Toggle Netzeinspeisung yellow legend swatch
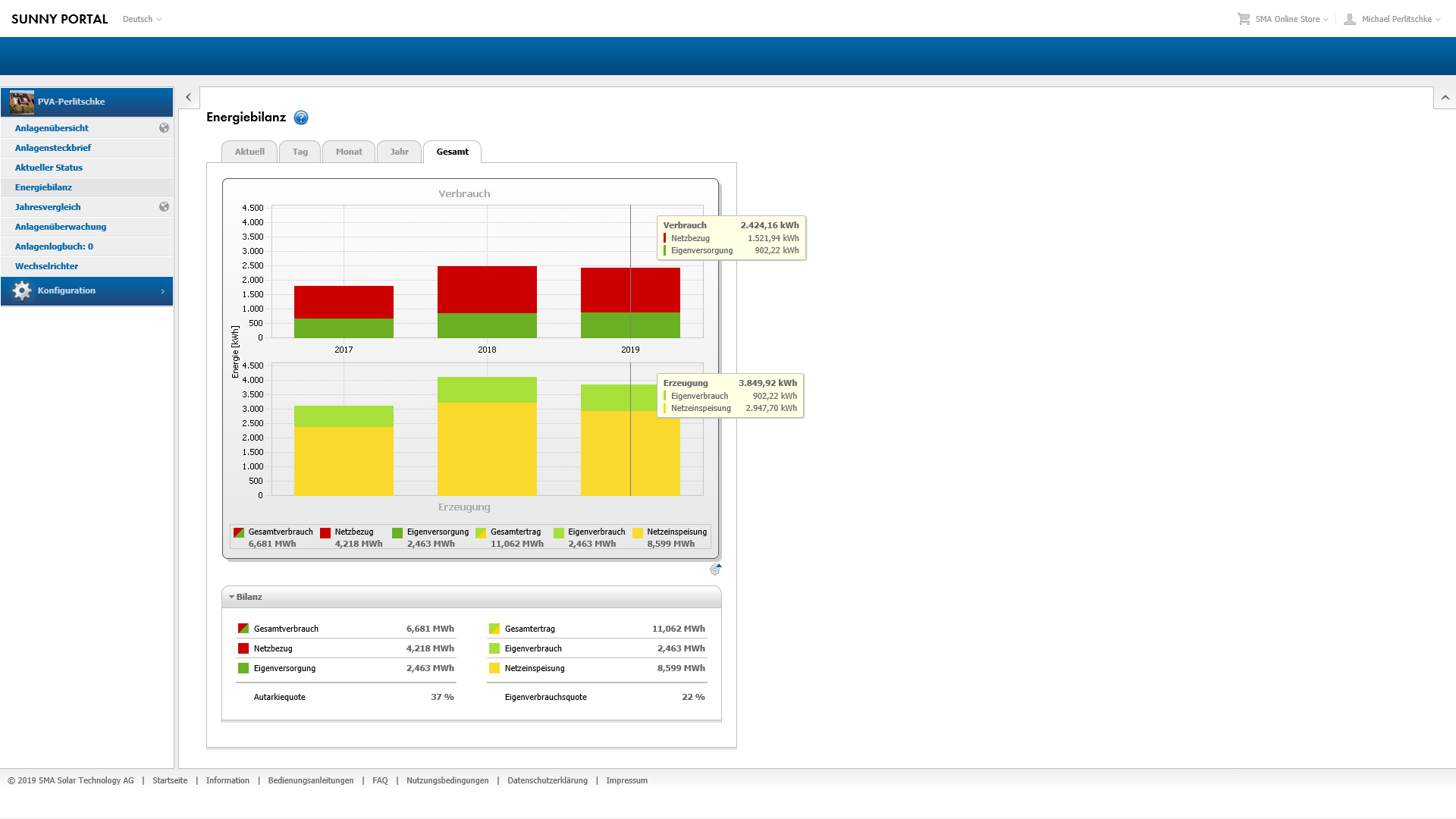1456x819 pixels. [638, 533]
